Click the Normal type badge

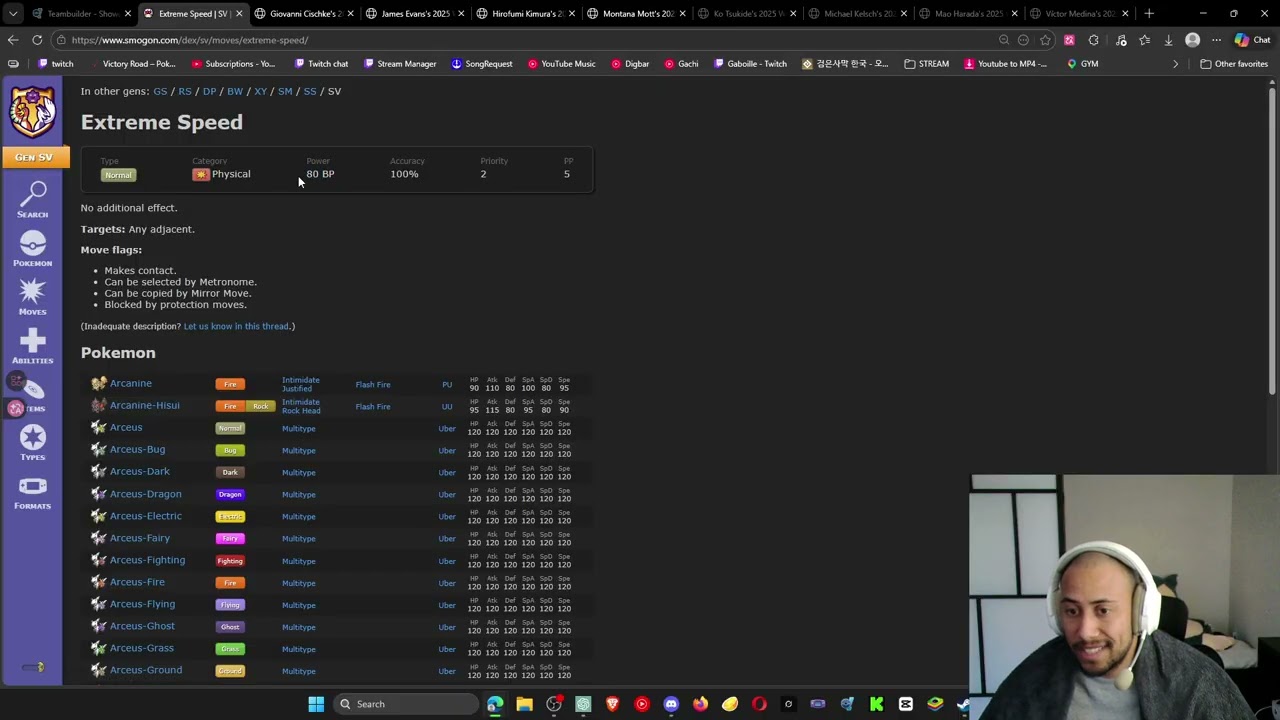[x=118, y=175]
